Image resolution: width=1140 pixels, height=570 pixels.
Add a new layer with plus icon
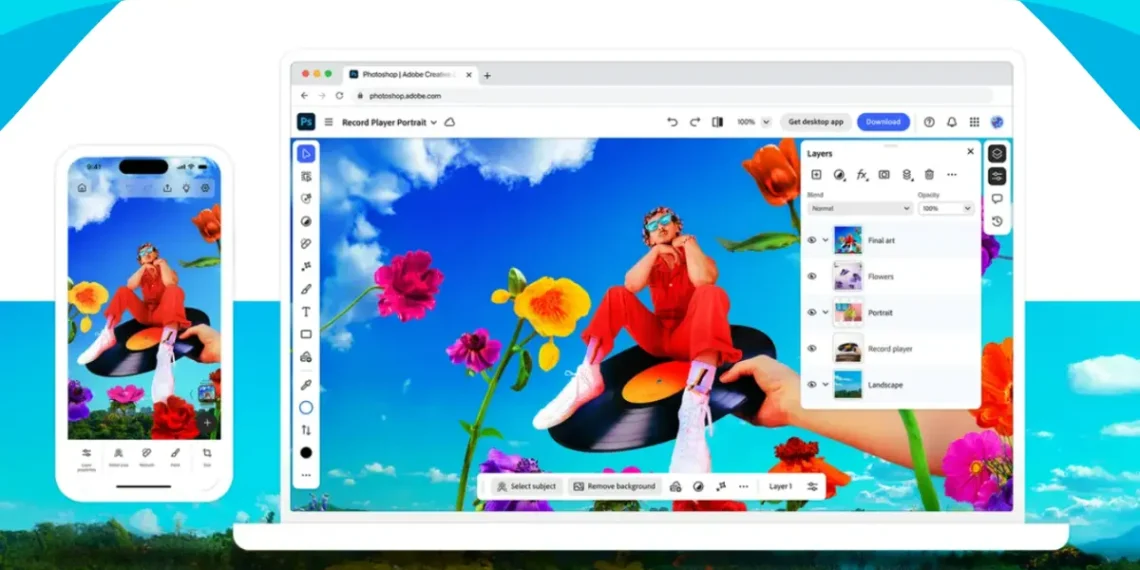click(816, 175)
